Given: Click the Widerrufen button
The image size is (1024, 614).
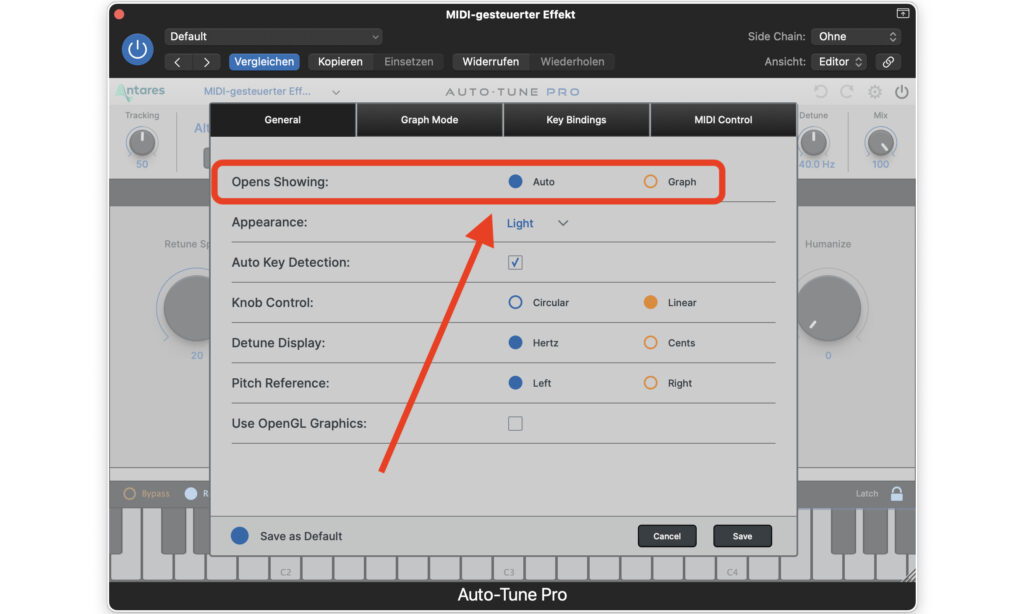Looking at the screenshot, I should 491,62.
